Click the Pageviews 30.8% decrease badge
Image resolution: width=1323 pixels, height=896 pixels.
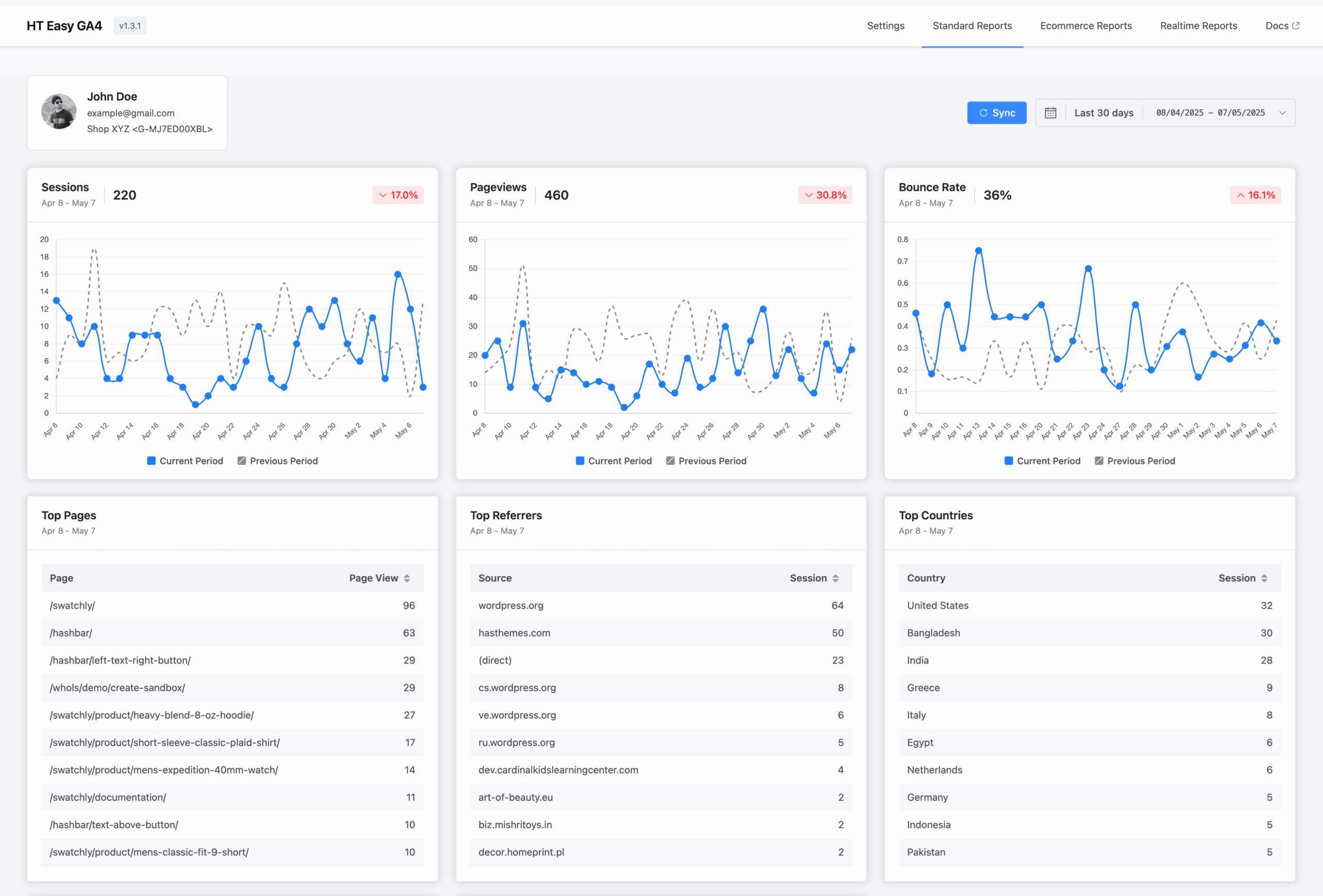point(825,195)
